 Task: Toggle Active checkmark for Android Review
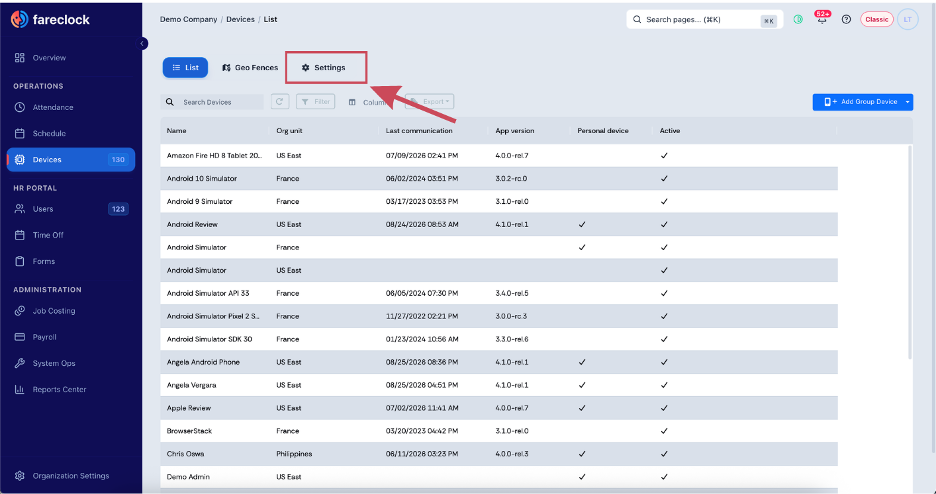point(664,224)
